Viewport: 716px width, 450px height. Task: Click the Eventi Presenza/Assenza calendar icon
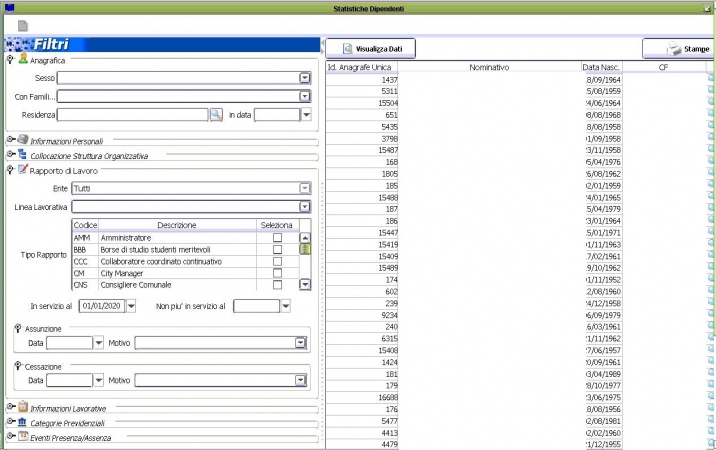(23, 436)
